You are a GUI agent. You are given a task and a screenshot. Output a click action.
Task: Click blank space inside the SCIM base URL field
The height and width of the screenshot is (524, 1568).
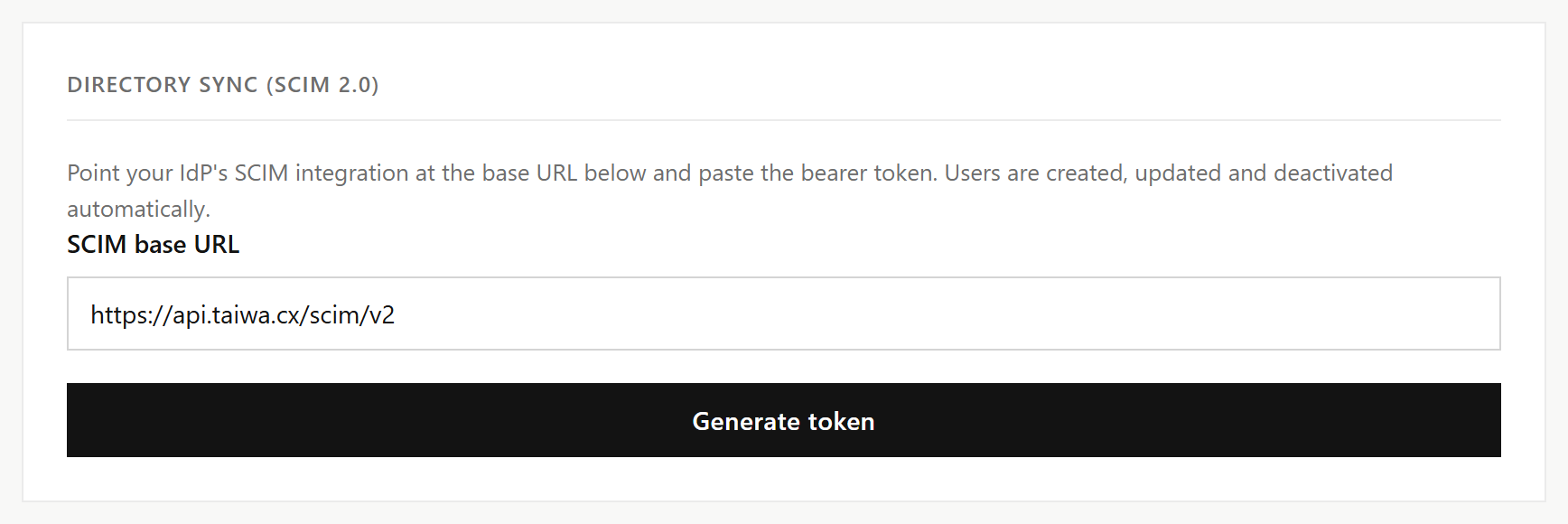coord(948,313)
